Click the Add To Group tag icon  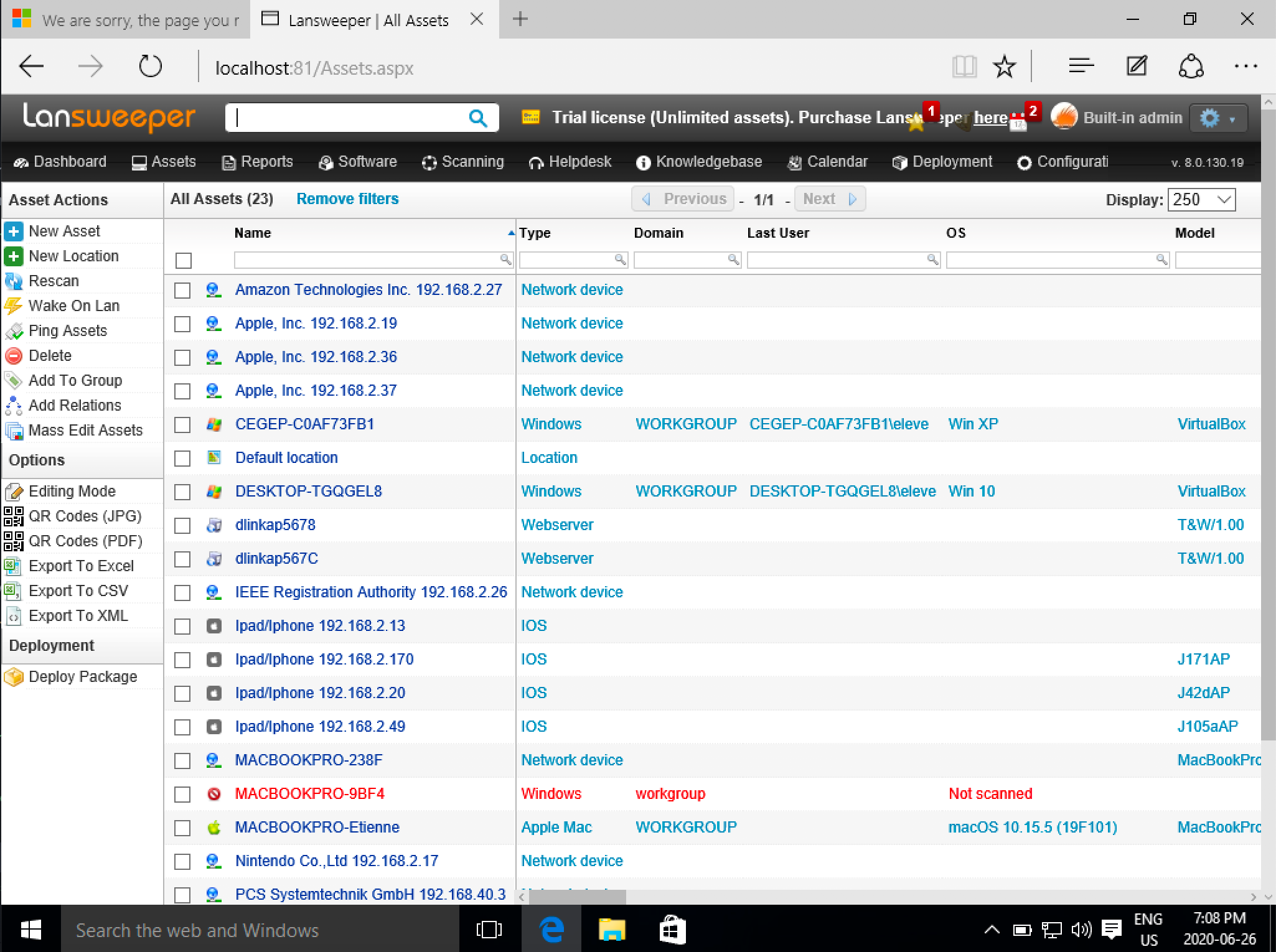14,381
